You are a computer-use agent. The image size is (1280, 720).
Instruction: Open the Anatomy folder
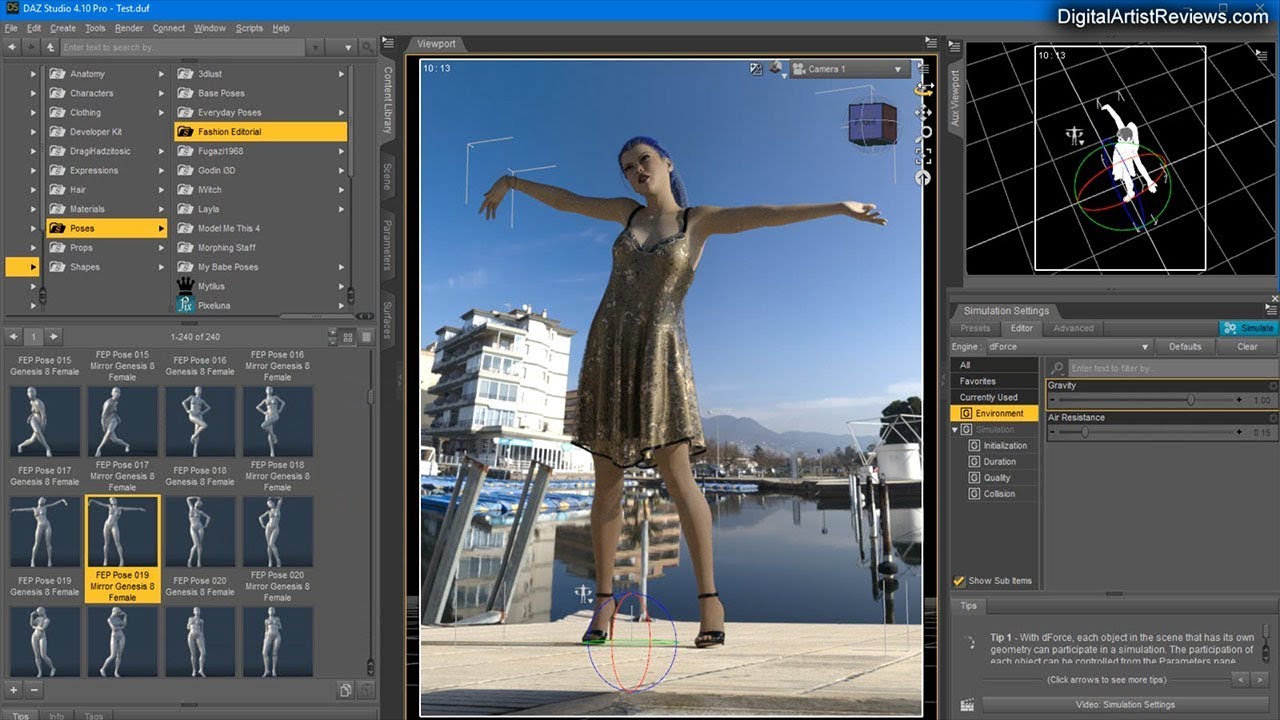[x=87, y=74]
